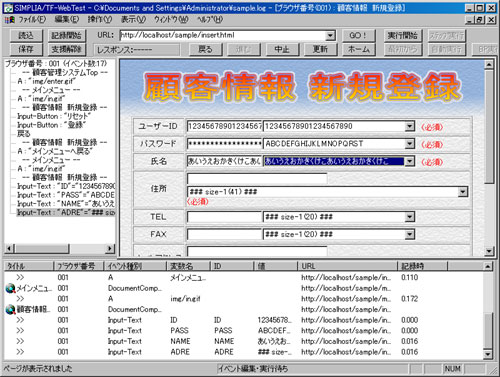Select tree item A : "メインメニューへ戻る"
The width and height of the screenshot is (500, 377).
point(55,151)
